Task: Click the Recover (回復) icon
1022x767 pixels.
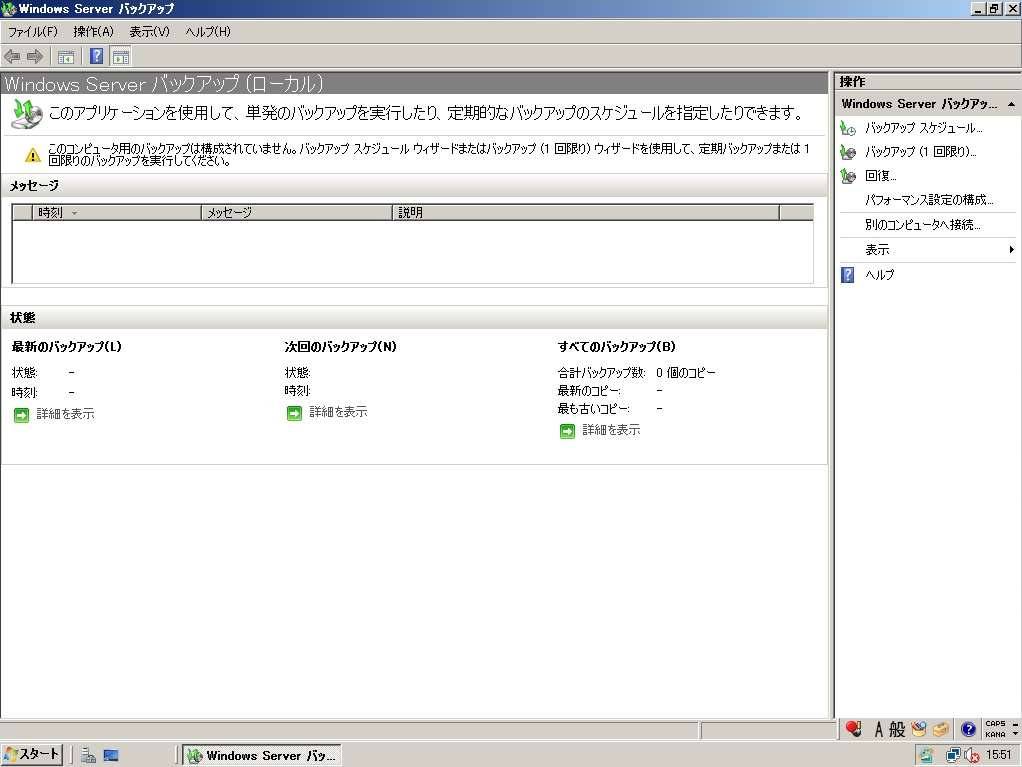Action: pos(848,176)
